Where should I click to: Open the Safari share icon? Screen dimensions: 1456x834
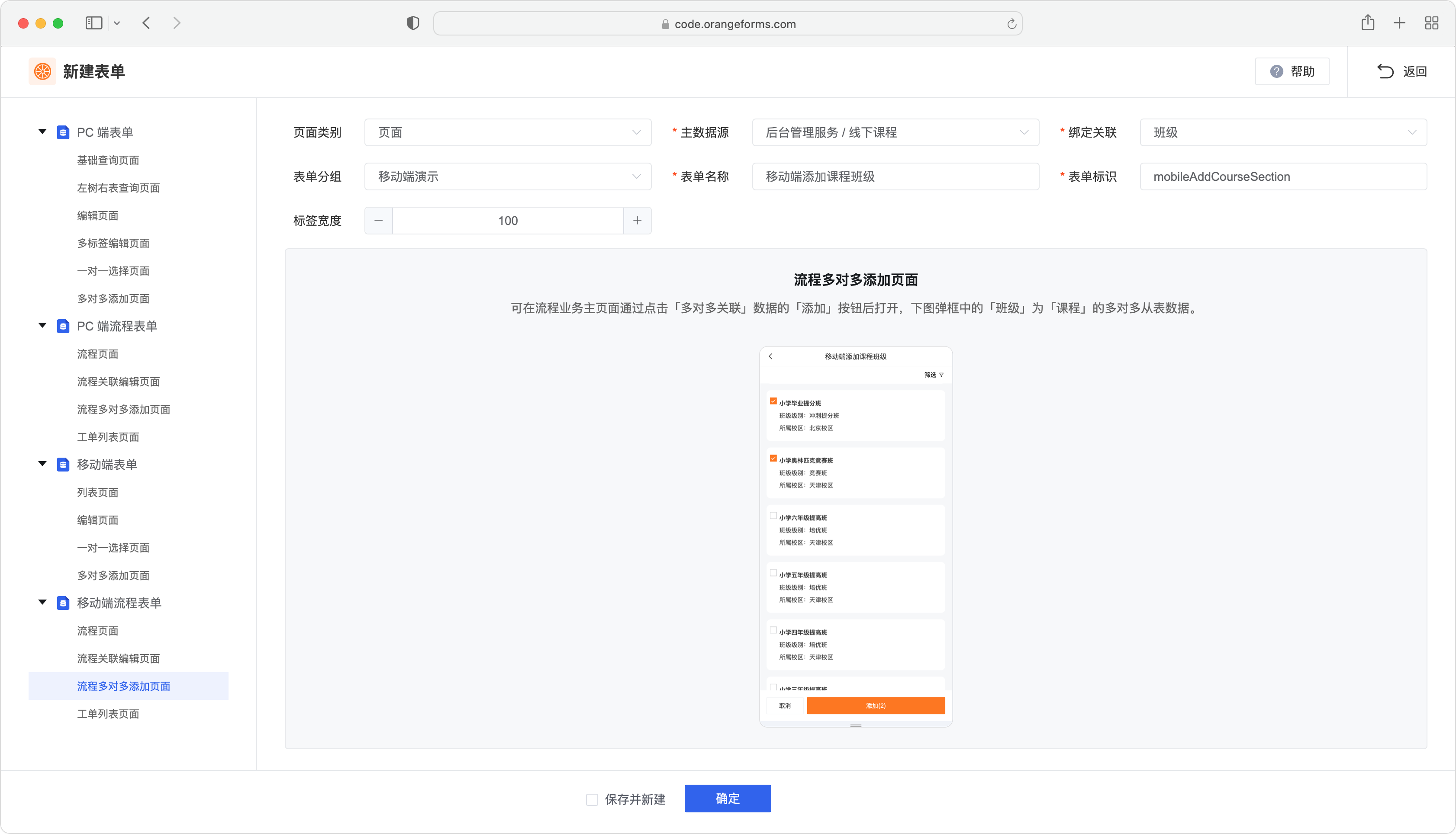1368,22
